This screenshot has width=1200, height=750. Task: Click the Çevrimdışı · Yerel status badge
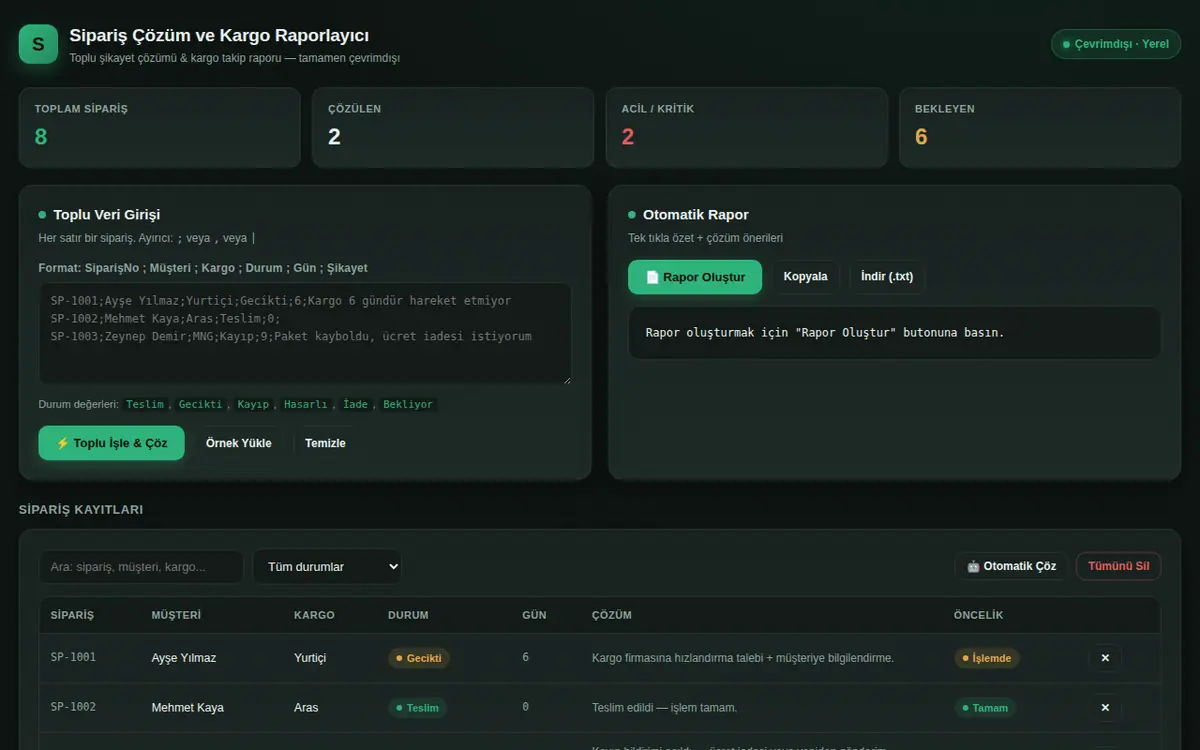pyautogui.click(x=1116, y=44)
